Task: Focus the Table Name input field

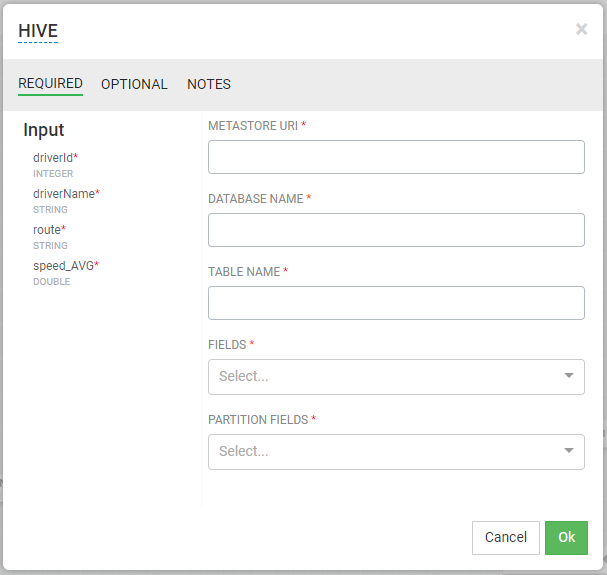Action: pos(396,303)
